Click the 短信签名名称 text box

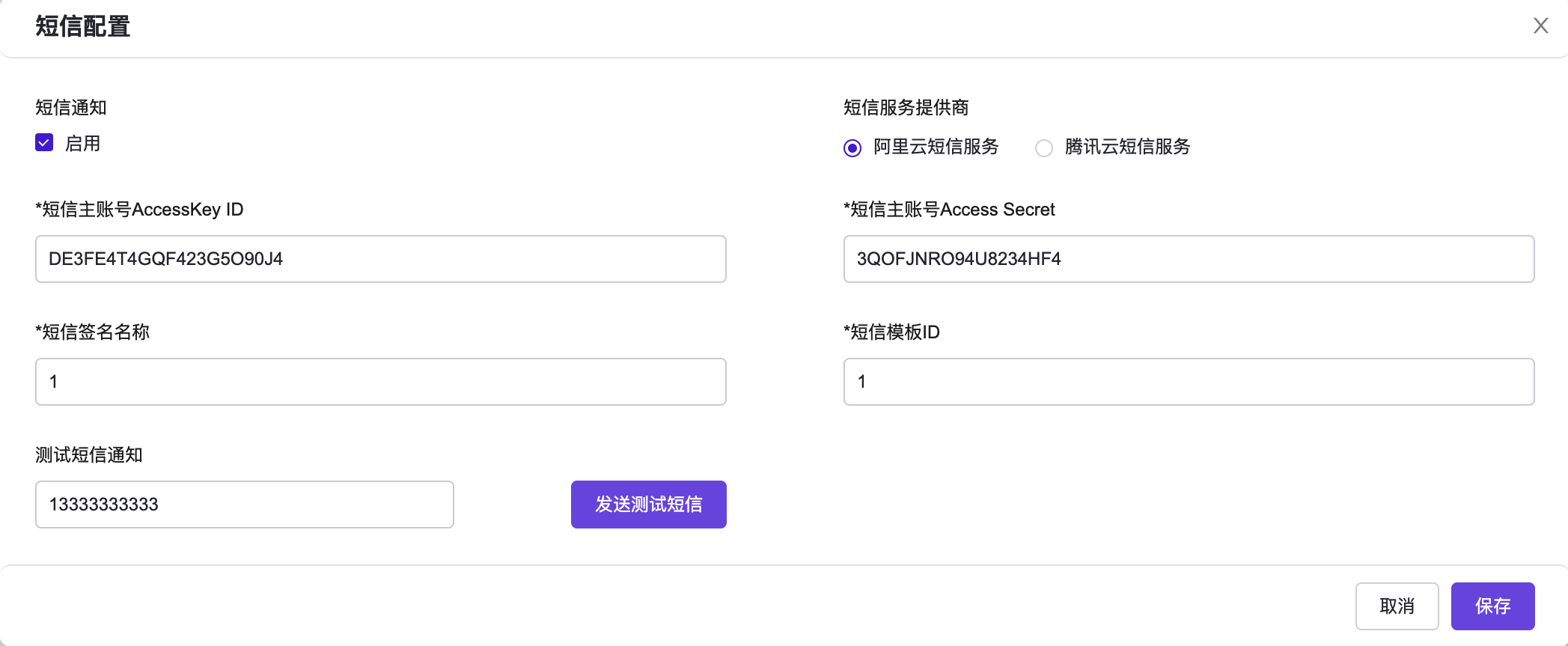tap(380, 382)
